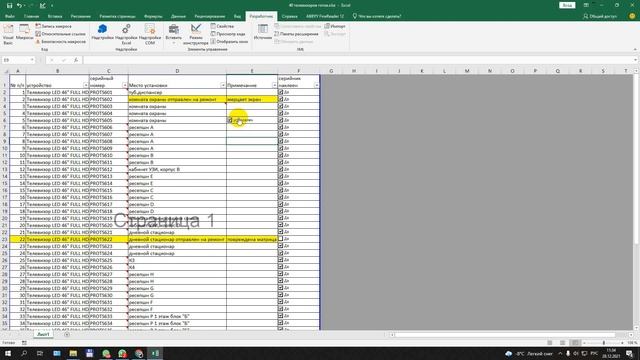Open the blue Надстройки store button
Image resolution: width=640 pixels, height=360 pixels.
click(102, 33)
